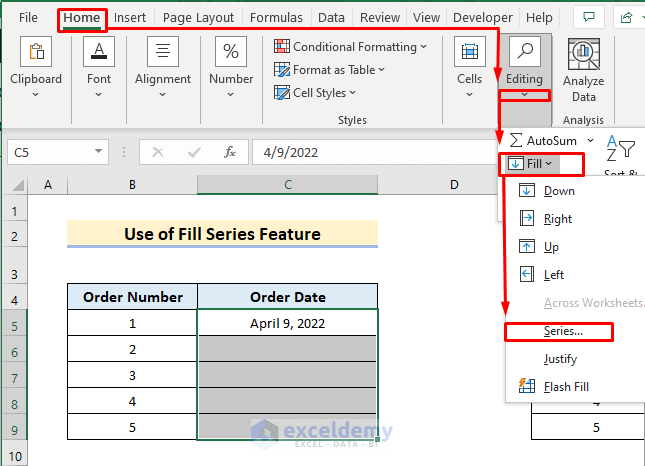Select the cell with April 9, 2022
The width and height of the screenshot is (645, 466).
(288, 323)
